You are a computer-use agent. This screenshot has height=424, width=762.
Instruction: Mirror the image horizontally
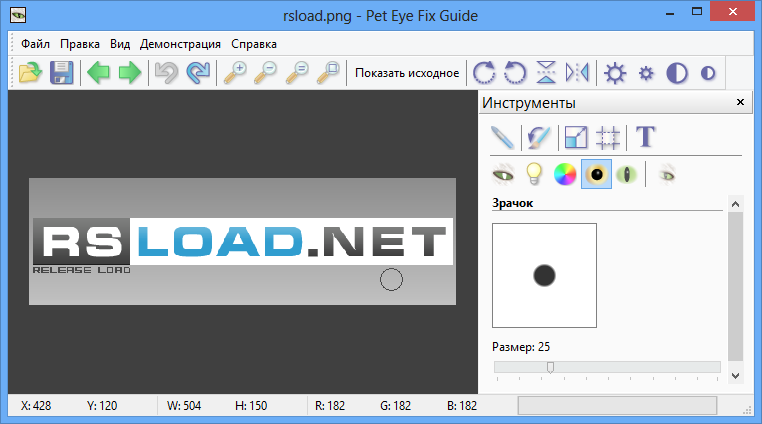pos(577,73)
